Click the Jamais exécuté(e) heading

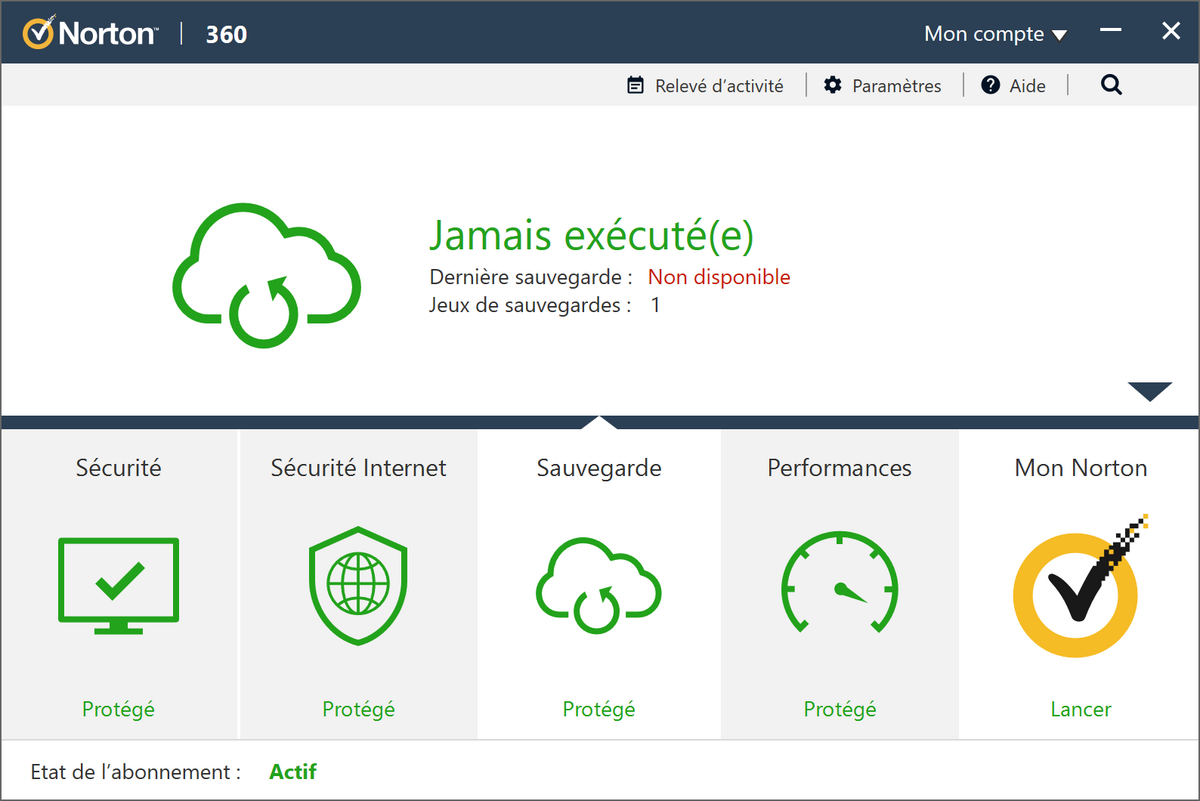[591, 236]
